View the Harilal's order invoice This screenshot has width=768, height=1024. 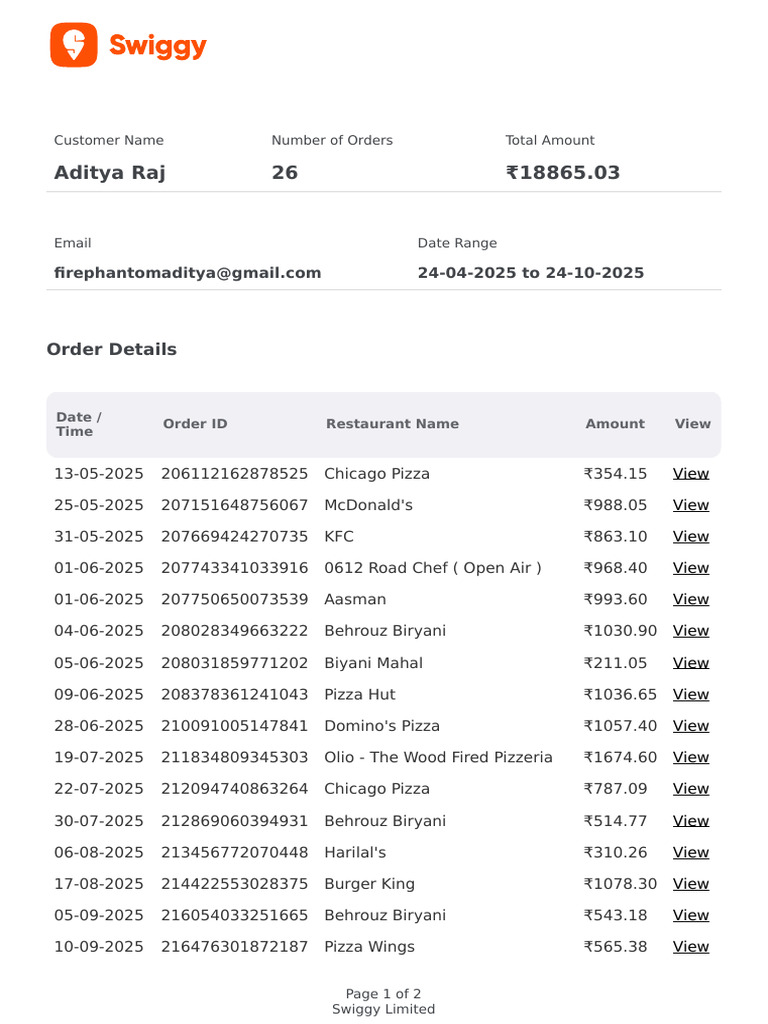tap(691, 852)
